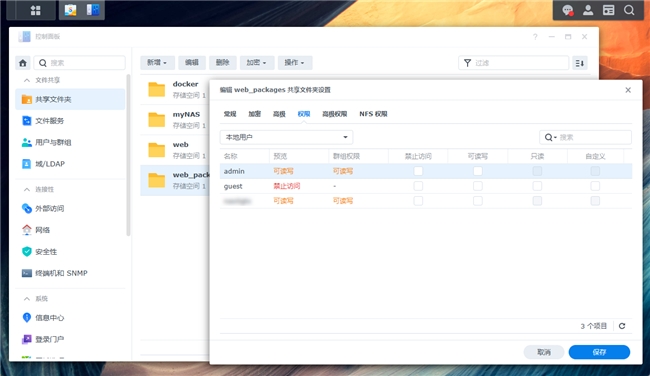Image resolution: width=650 pixels, height=376 pixels.
Task: Refresh the permissions list in dialog
Action: pyautogui.click(x=622, y=326)
